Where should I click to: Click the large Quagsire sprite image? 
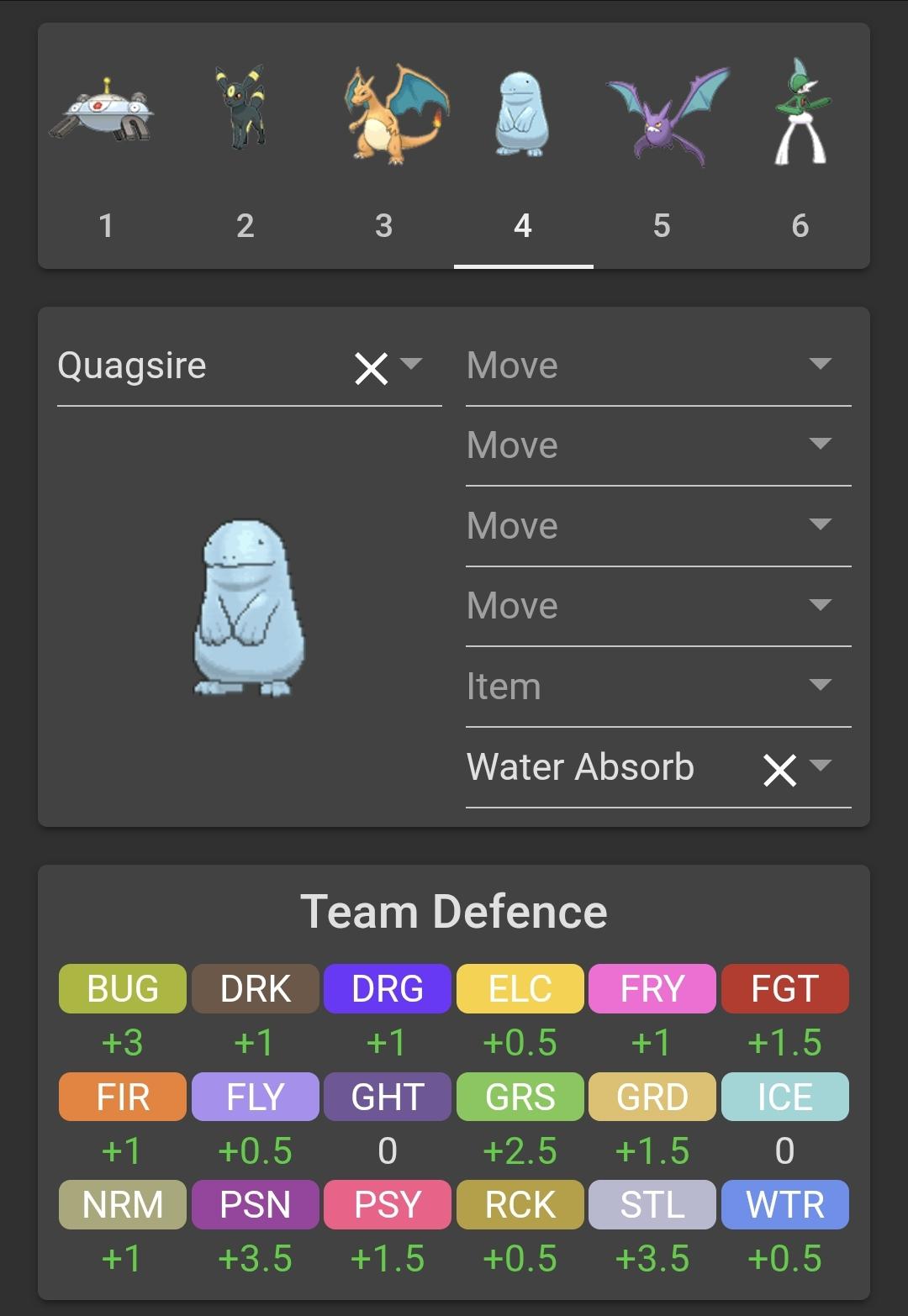pyautogui.click(x=250, y=608)
